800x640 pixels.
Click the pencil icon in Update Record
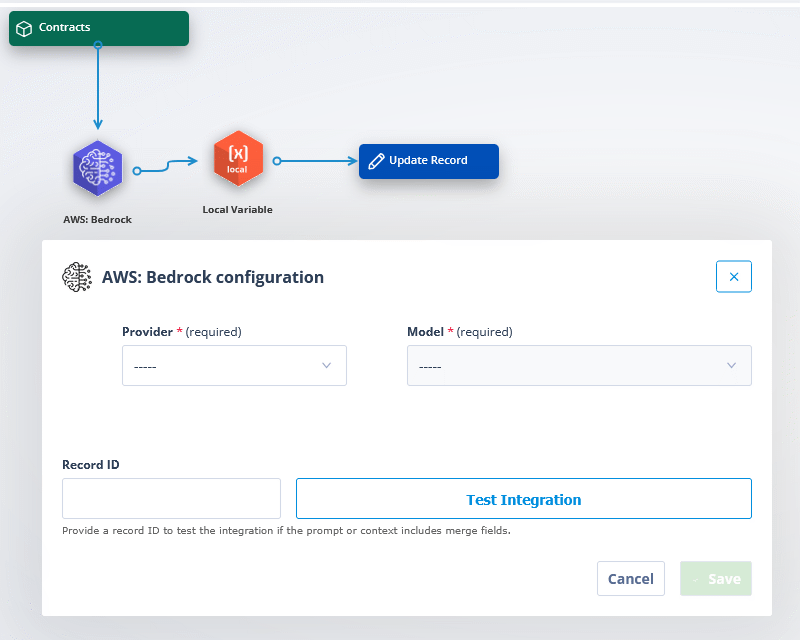(376, 161)
